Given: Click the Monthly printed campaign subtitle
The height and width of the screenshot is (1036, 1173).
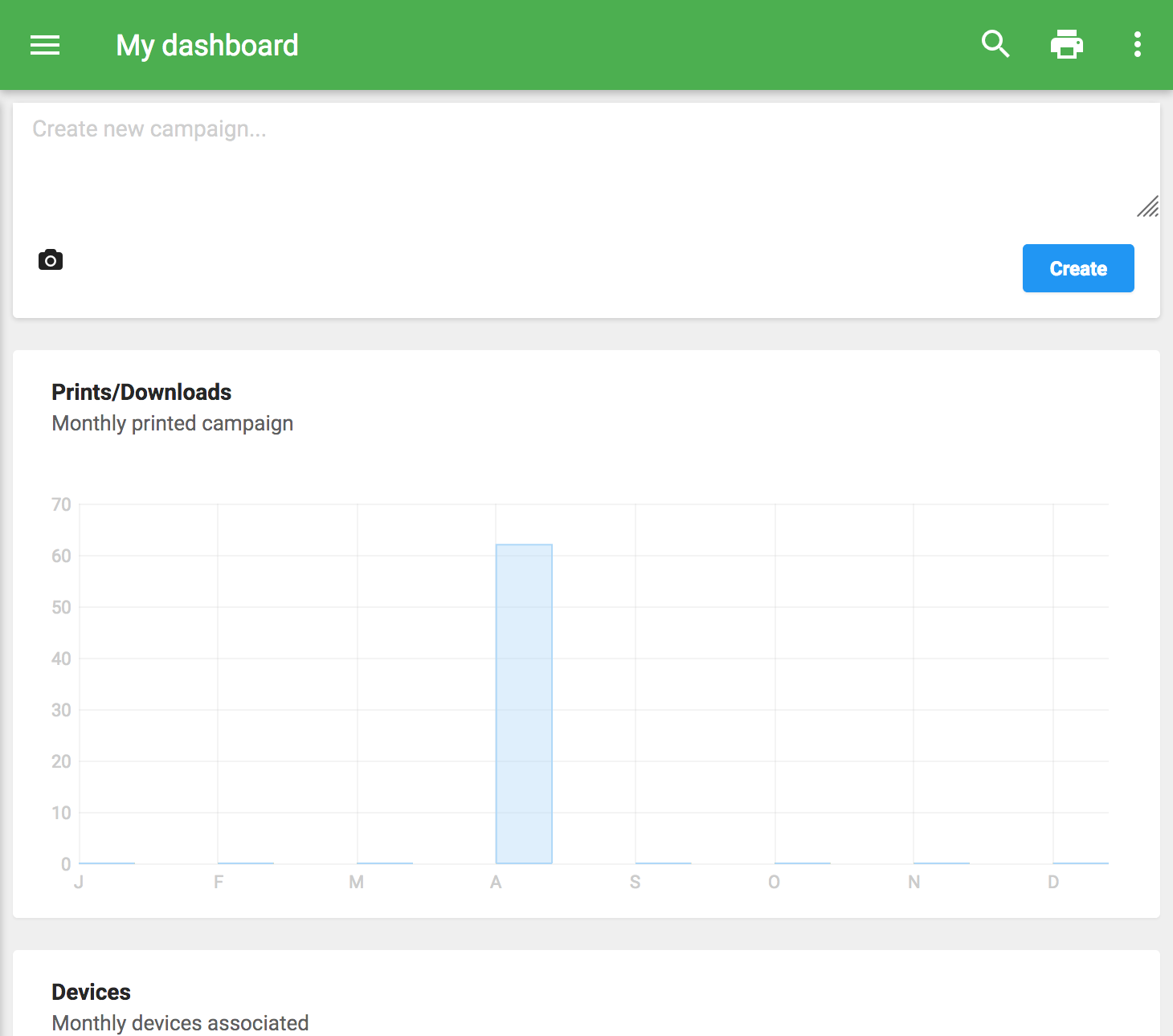Looking at the screenshot, I should [173, 423].
